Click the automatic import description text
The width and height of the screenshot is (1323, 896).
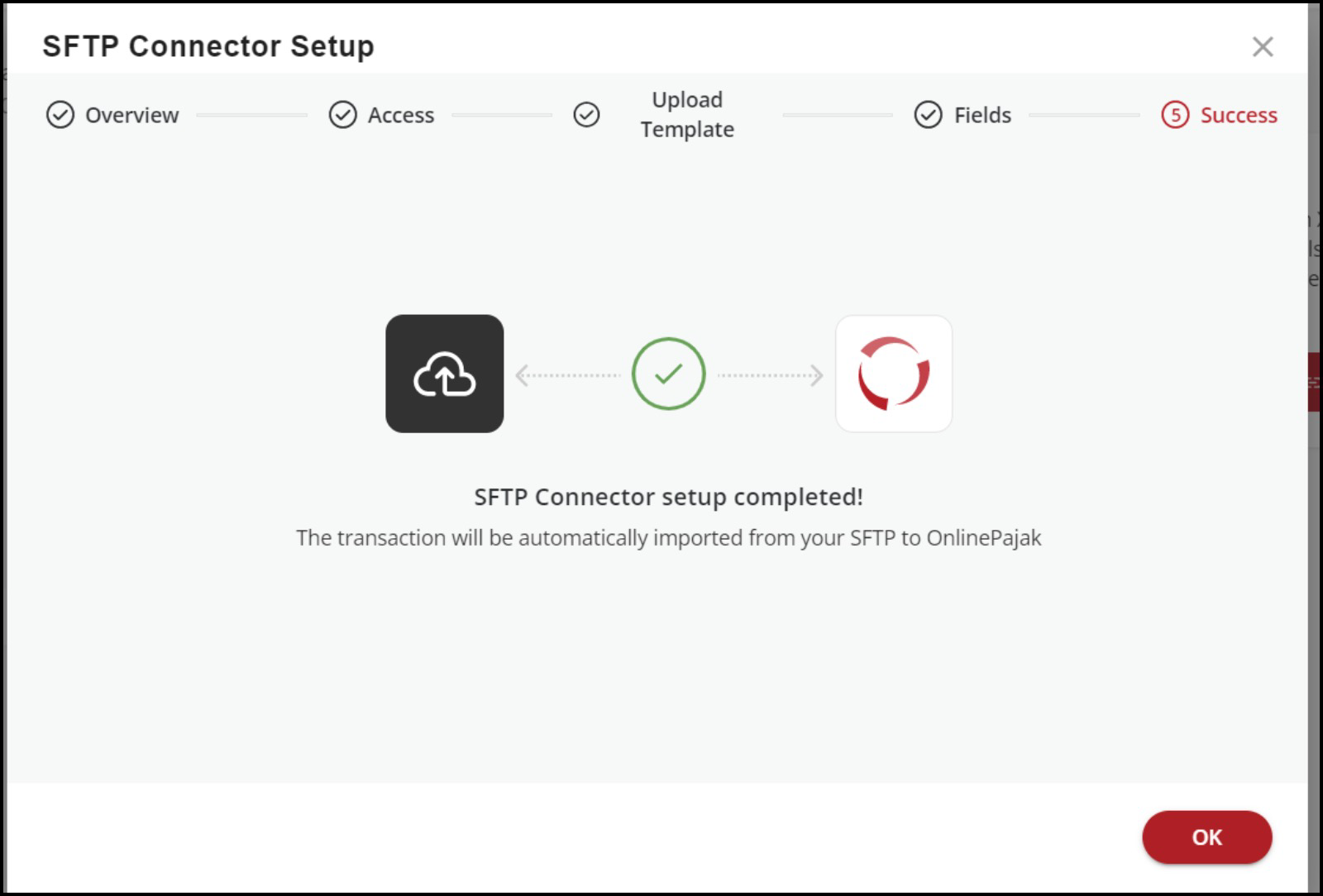click(x=668, y=538)
